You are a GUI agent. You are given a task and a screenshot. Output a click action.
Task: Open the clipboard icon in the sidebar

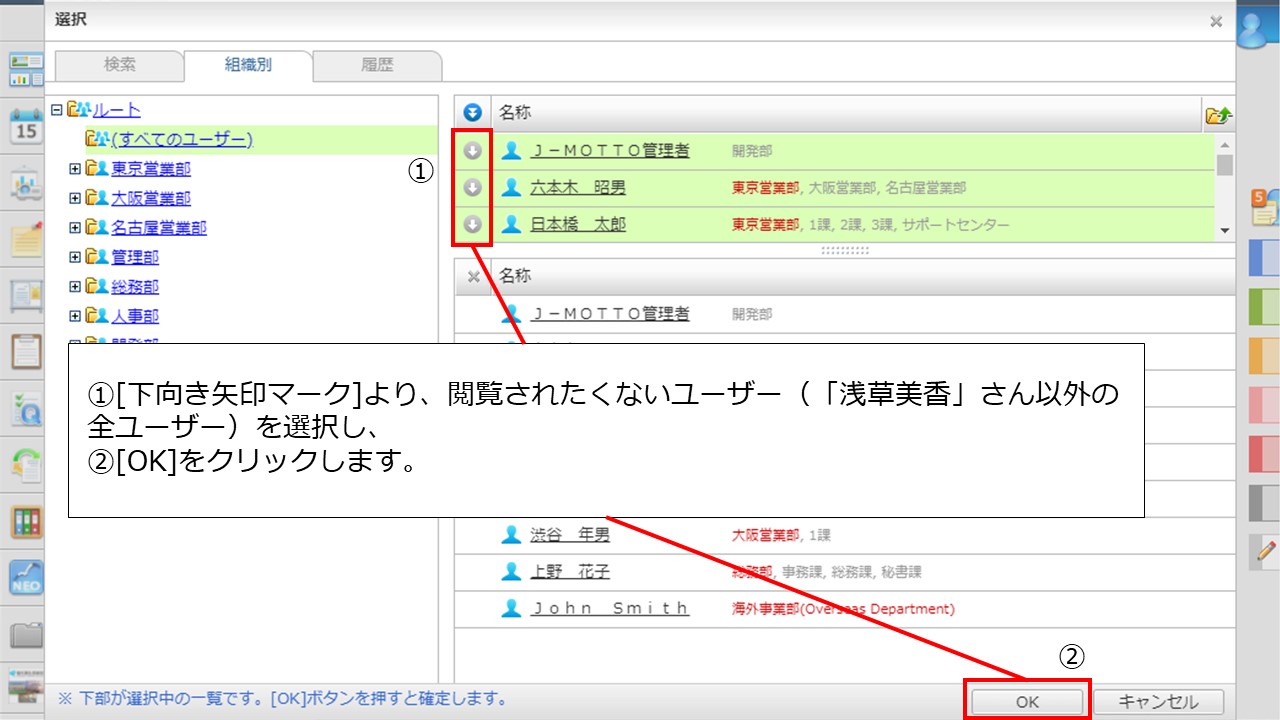[26, 352]
